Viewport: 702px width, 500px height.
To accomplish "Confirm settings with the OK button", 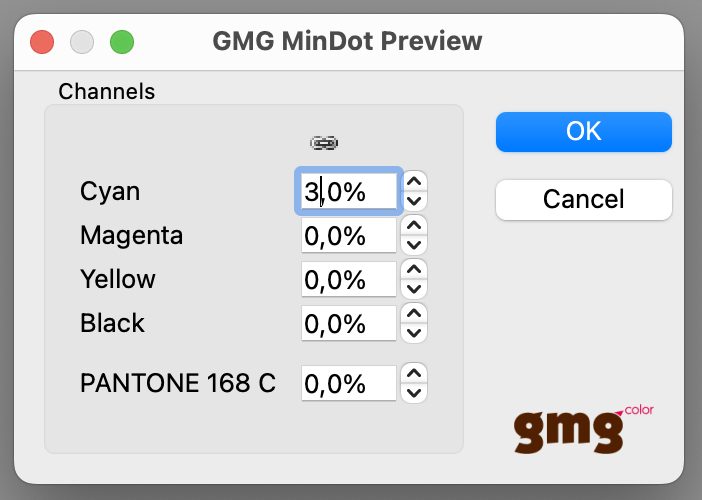I will click(584, 132).
